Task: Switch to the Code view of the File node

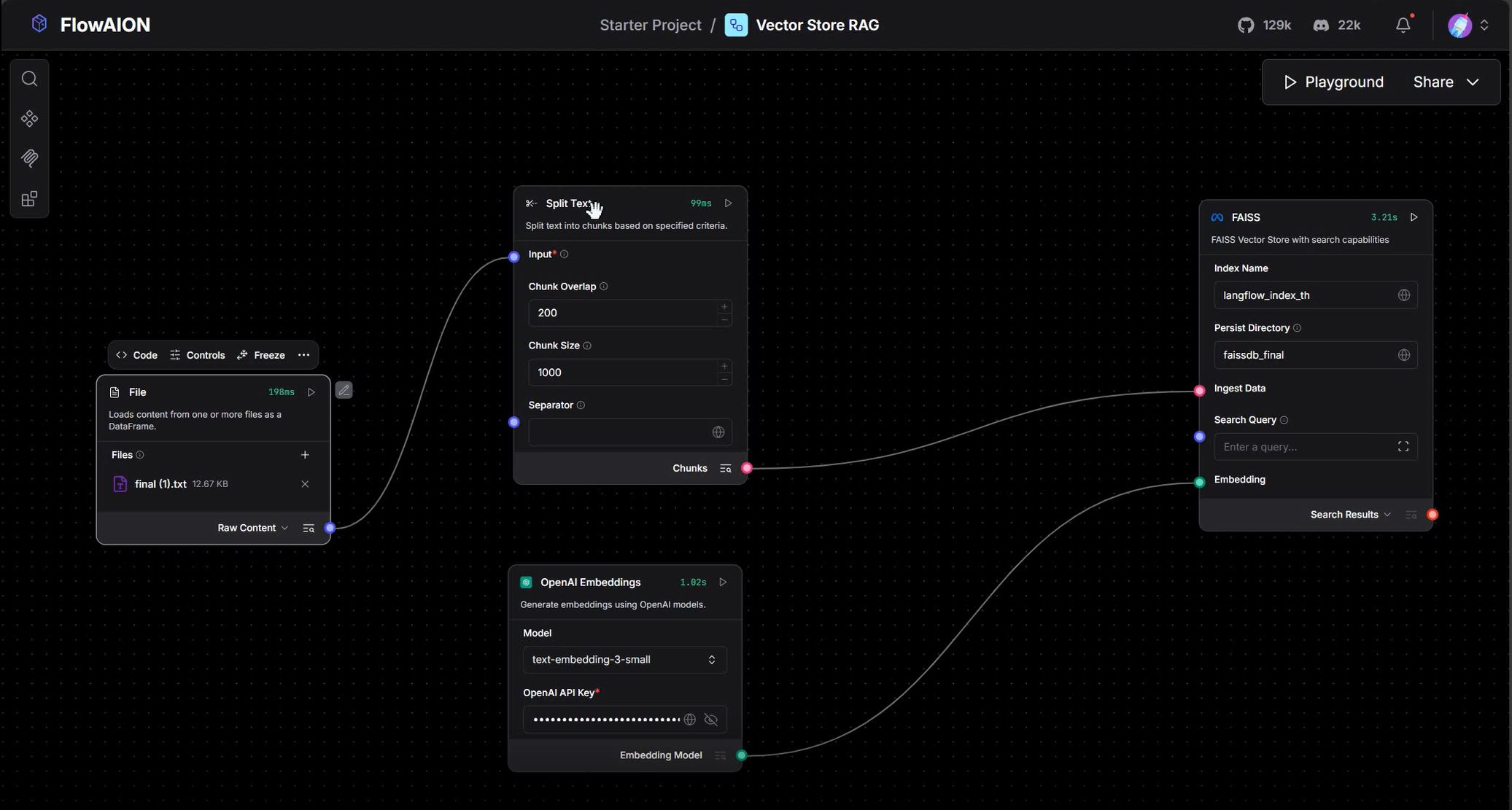Action: [136, 354]
